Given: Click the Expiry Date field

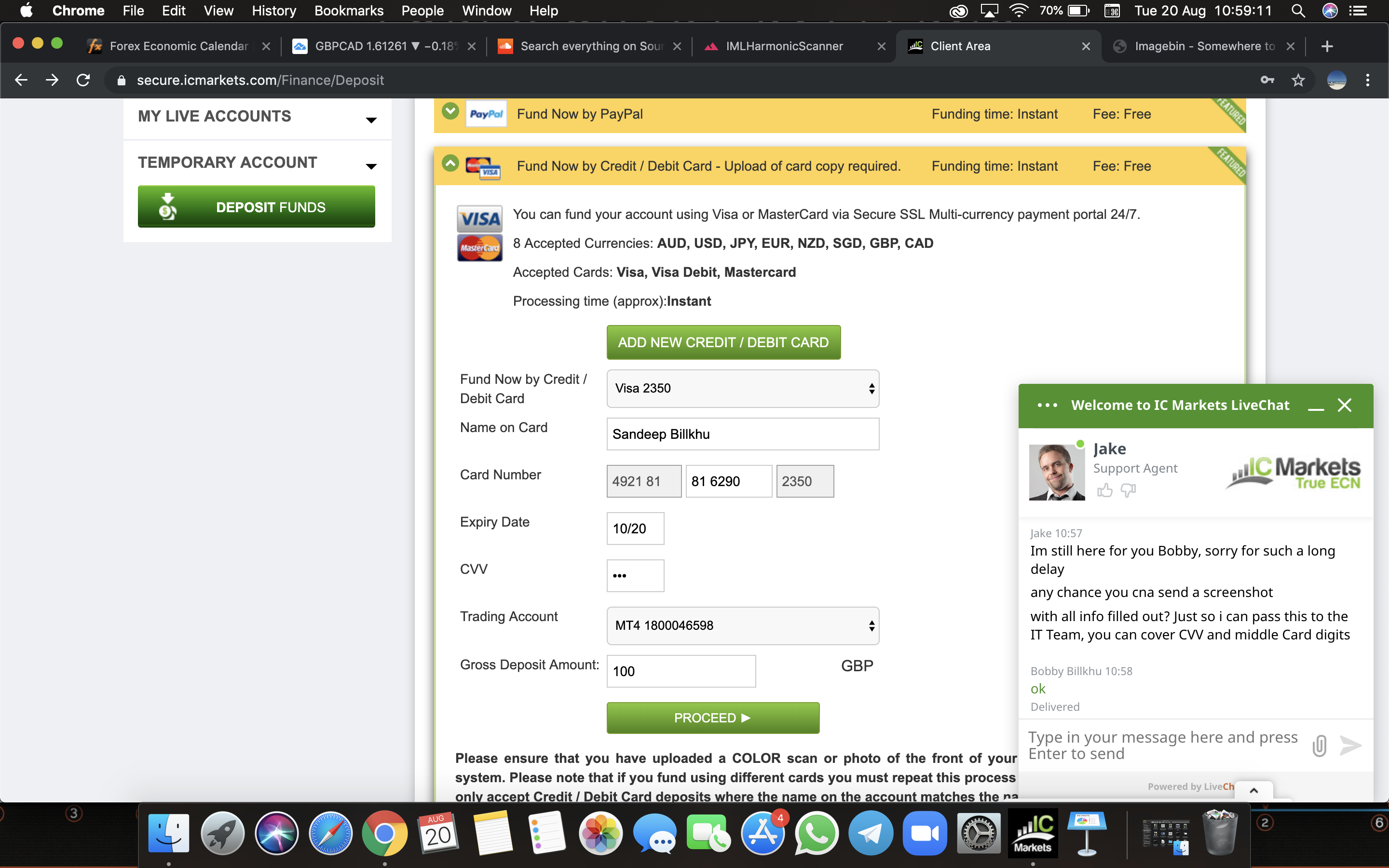Looking at the screenshot, I should pyautogui.click(x=635, y=529).
